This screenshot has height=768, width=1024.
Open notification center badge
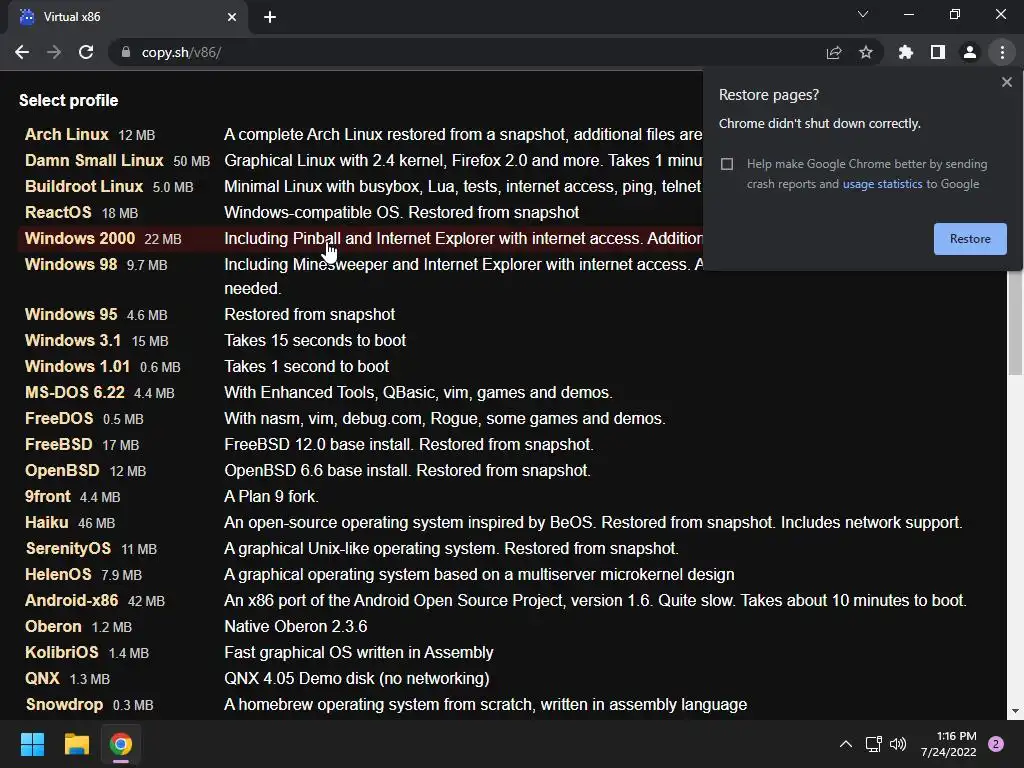click(x=996, y=744)
